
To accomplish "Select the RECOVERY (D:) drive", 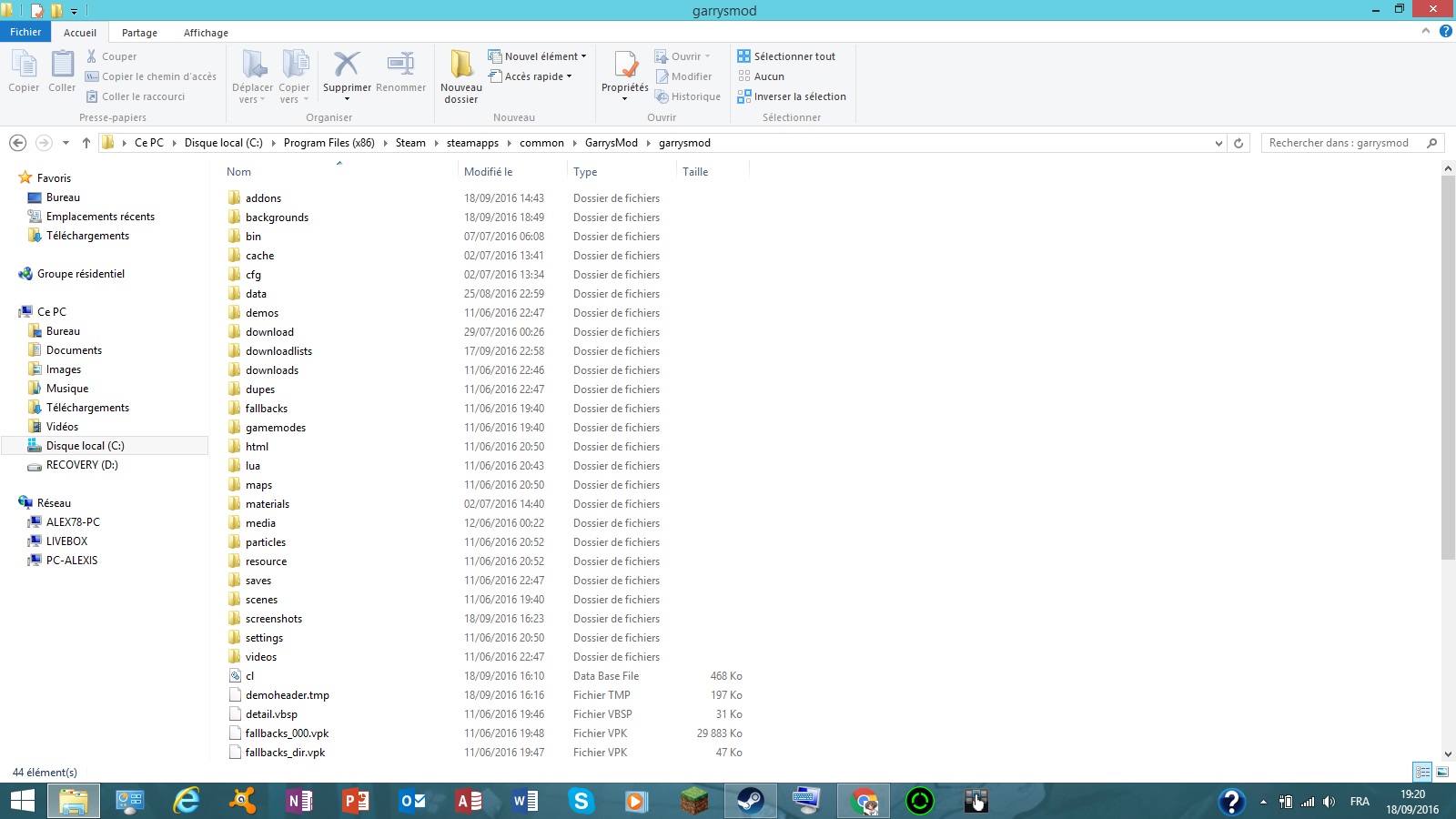I will tap(82, 465).
